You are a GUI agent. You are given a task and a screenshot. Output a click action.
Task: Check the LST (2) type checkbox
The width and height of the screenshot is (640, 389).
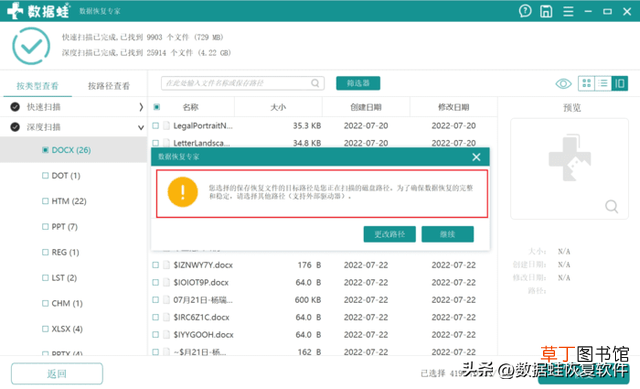(45, 278)
